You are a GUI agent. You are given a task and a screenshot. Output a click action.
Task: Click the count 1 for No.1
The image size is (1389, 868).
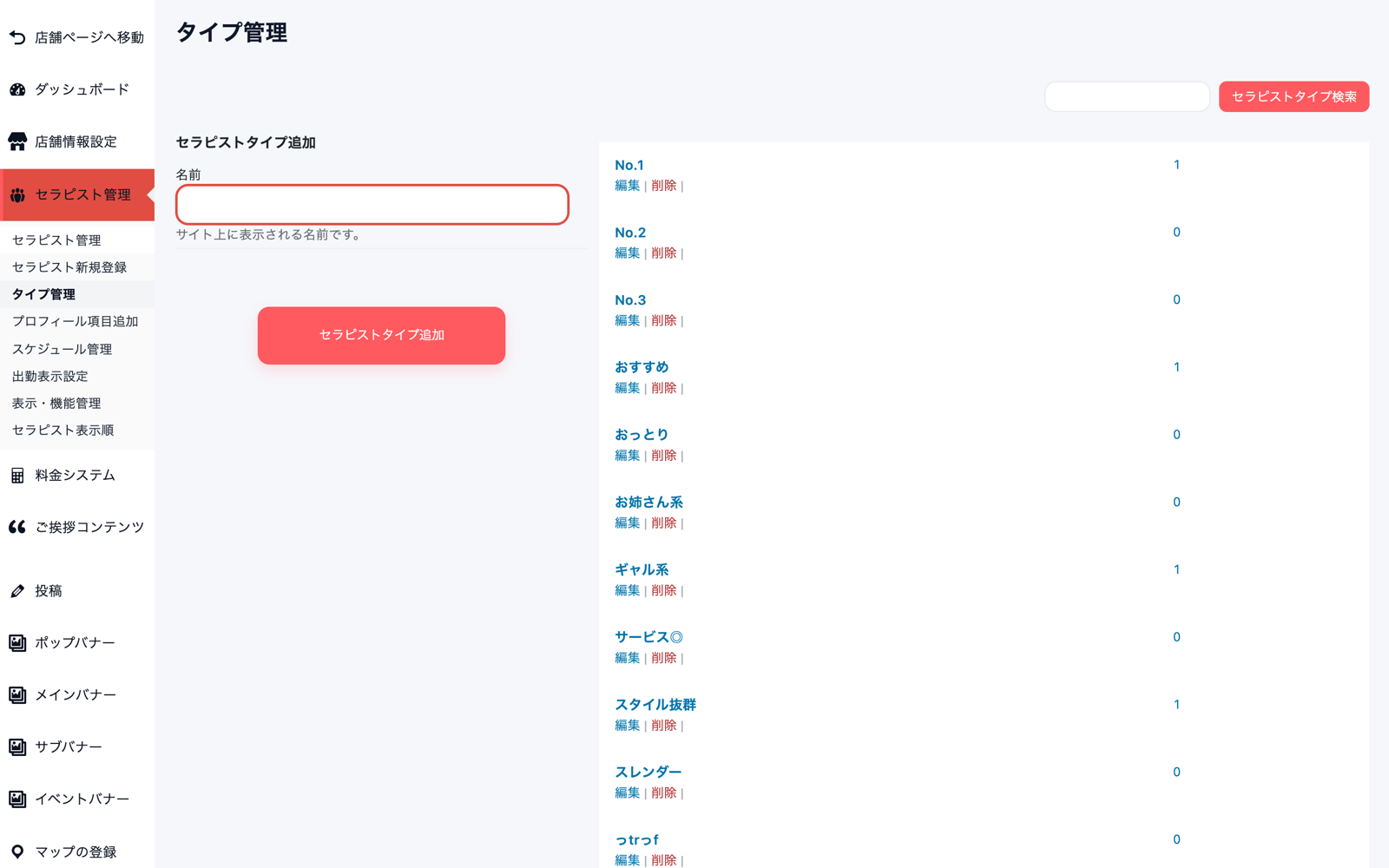[1176, 165]
